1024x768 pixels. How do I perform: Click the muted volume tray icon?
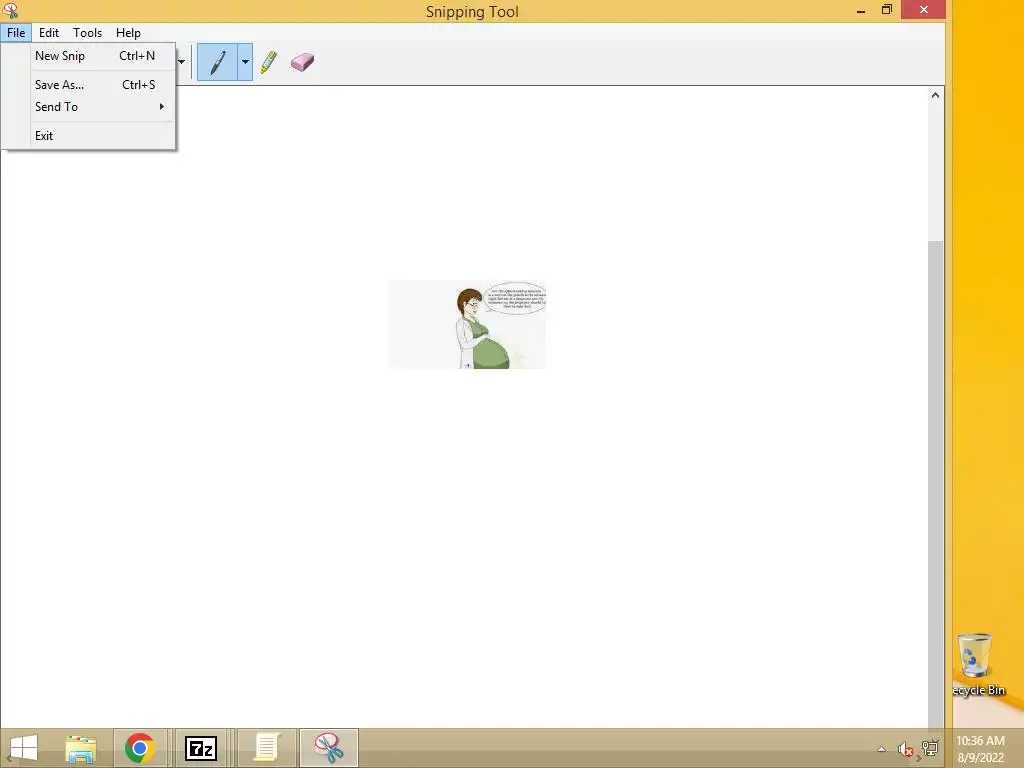(905, 749)
